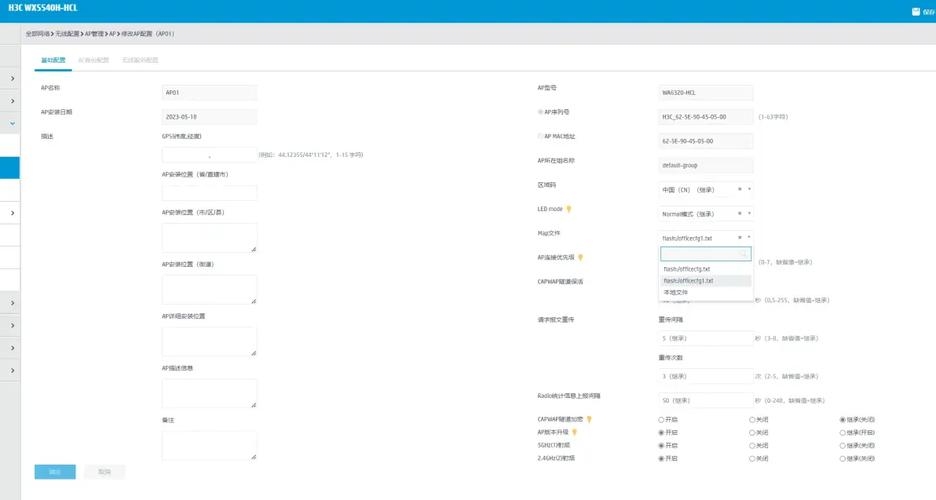The height and width of the screenshot is (500, 936).
Task: Clear the Map文件 selection with its x icon
Action: pyautogui.click(x=740, y=237)
